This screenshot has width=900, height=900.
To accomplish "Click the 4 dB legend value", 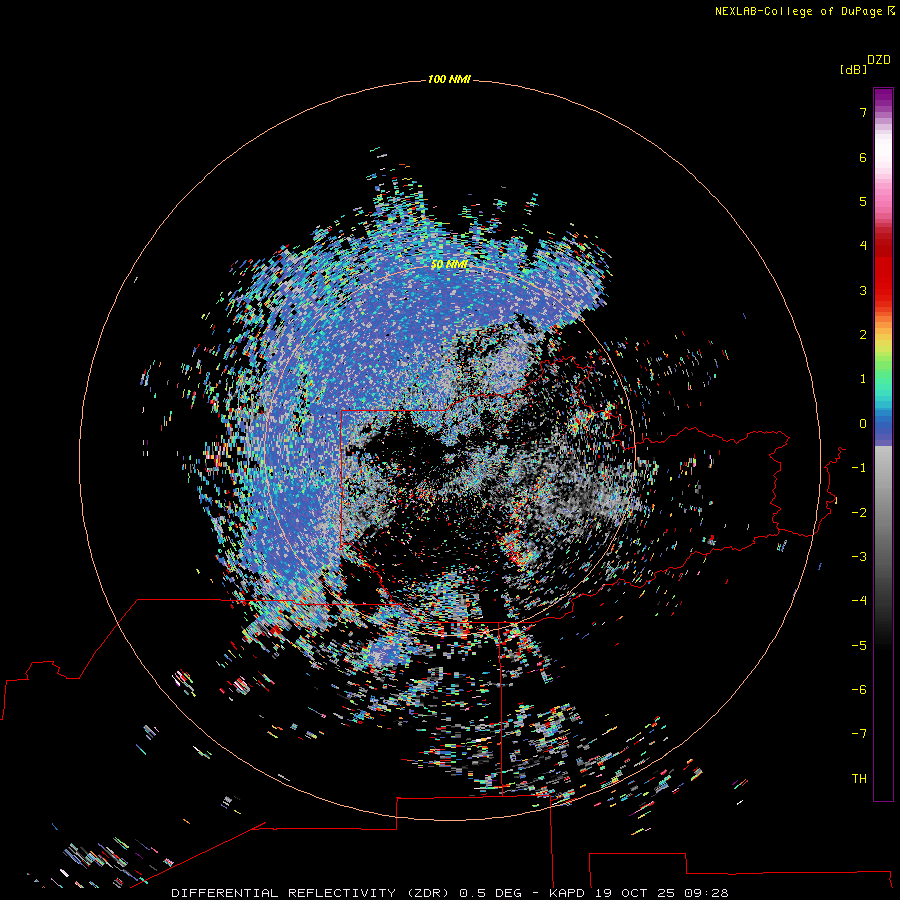I will tap(863, 246).
